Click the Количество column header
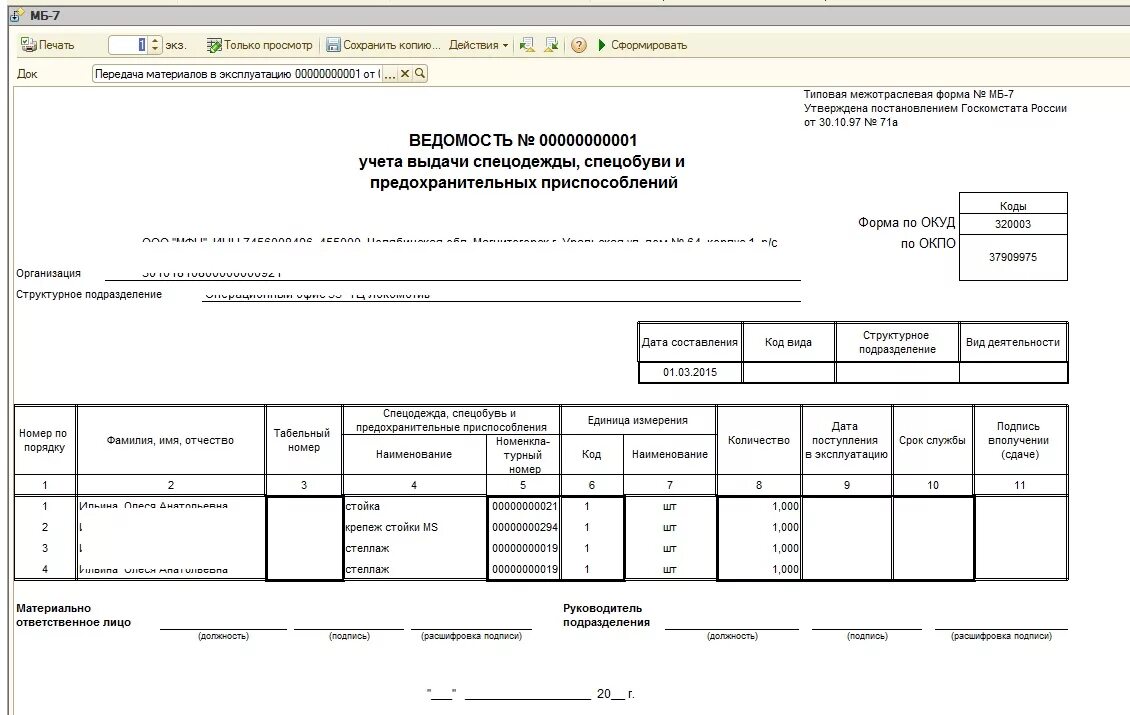 click(x=759, y=440)
